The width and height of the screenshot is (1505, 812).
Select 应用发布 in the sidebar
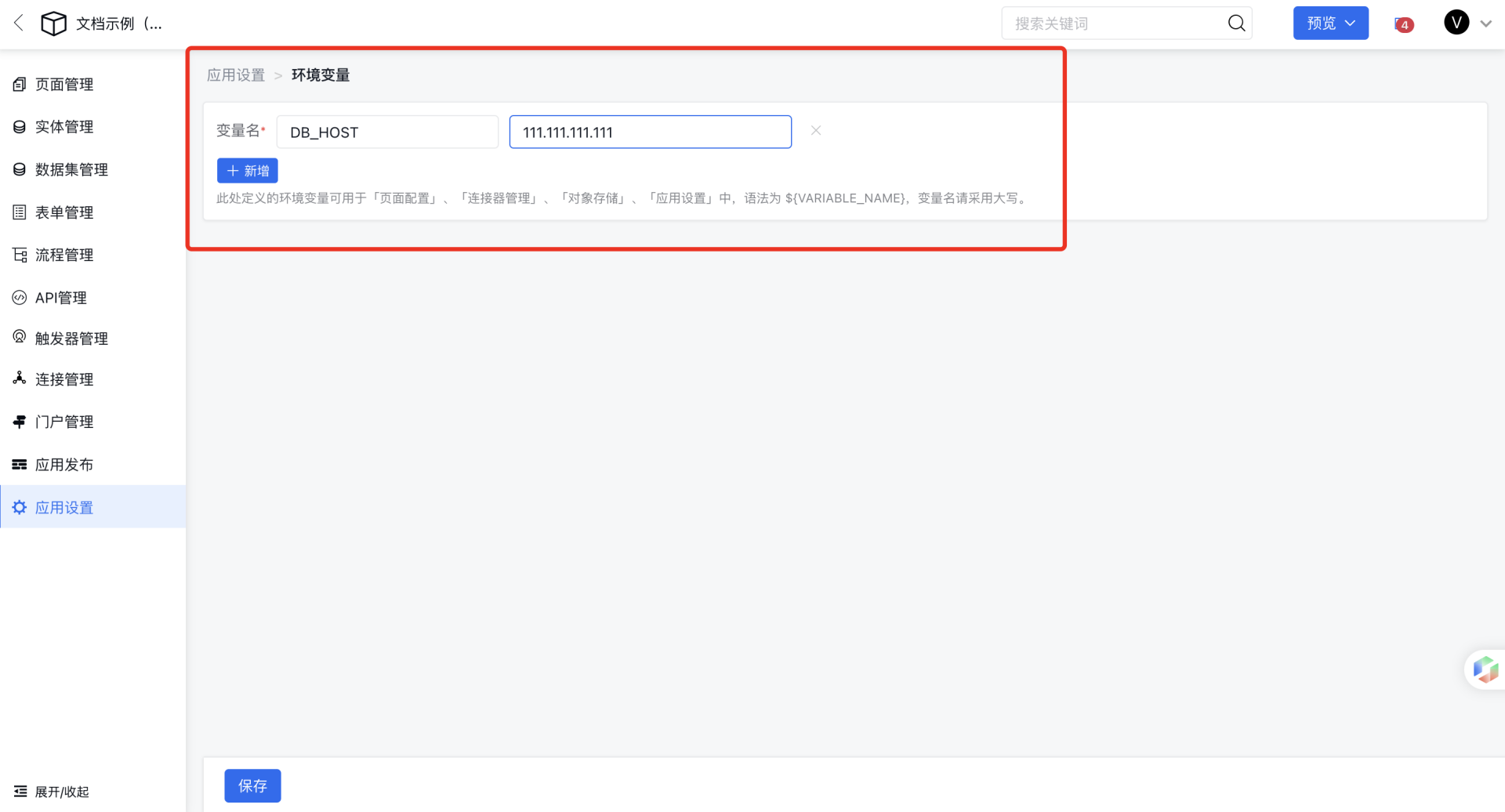point(65,464)
